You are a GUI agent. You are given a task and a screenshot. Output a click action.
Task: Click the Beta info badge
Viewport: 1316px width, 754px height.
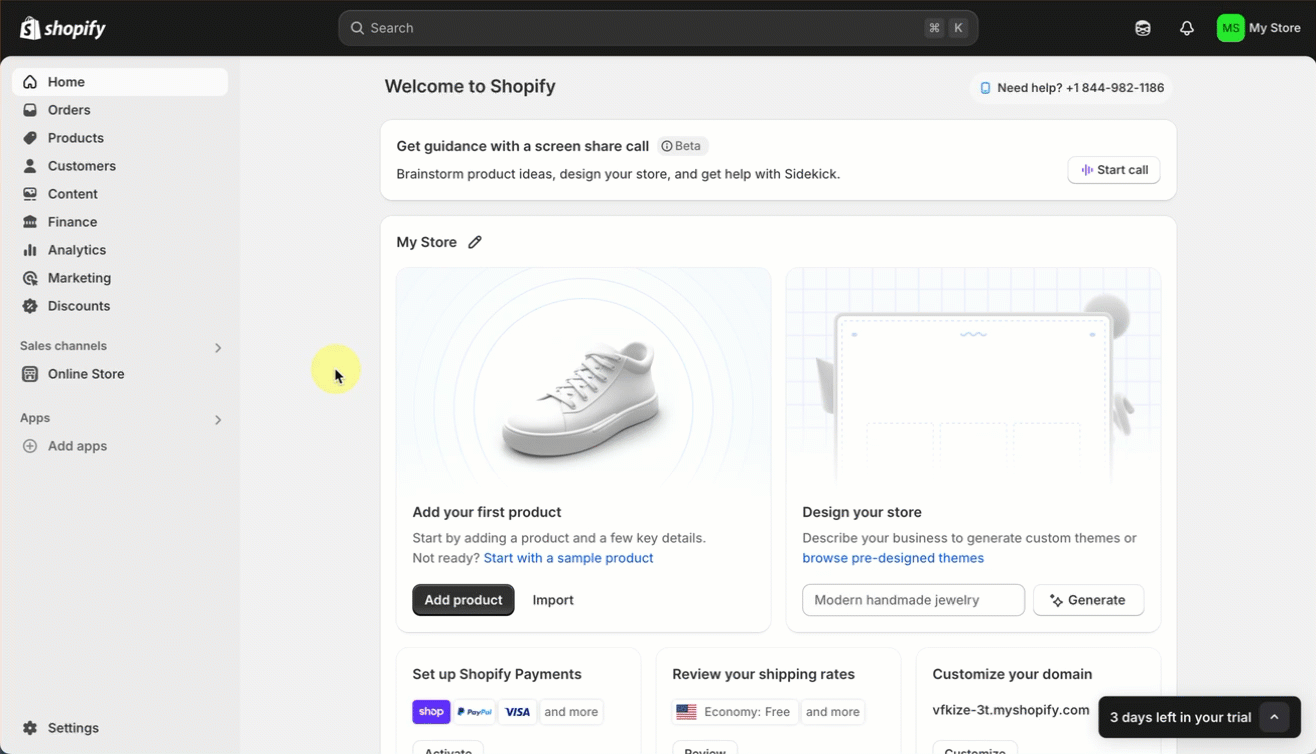tap(682, 146)
